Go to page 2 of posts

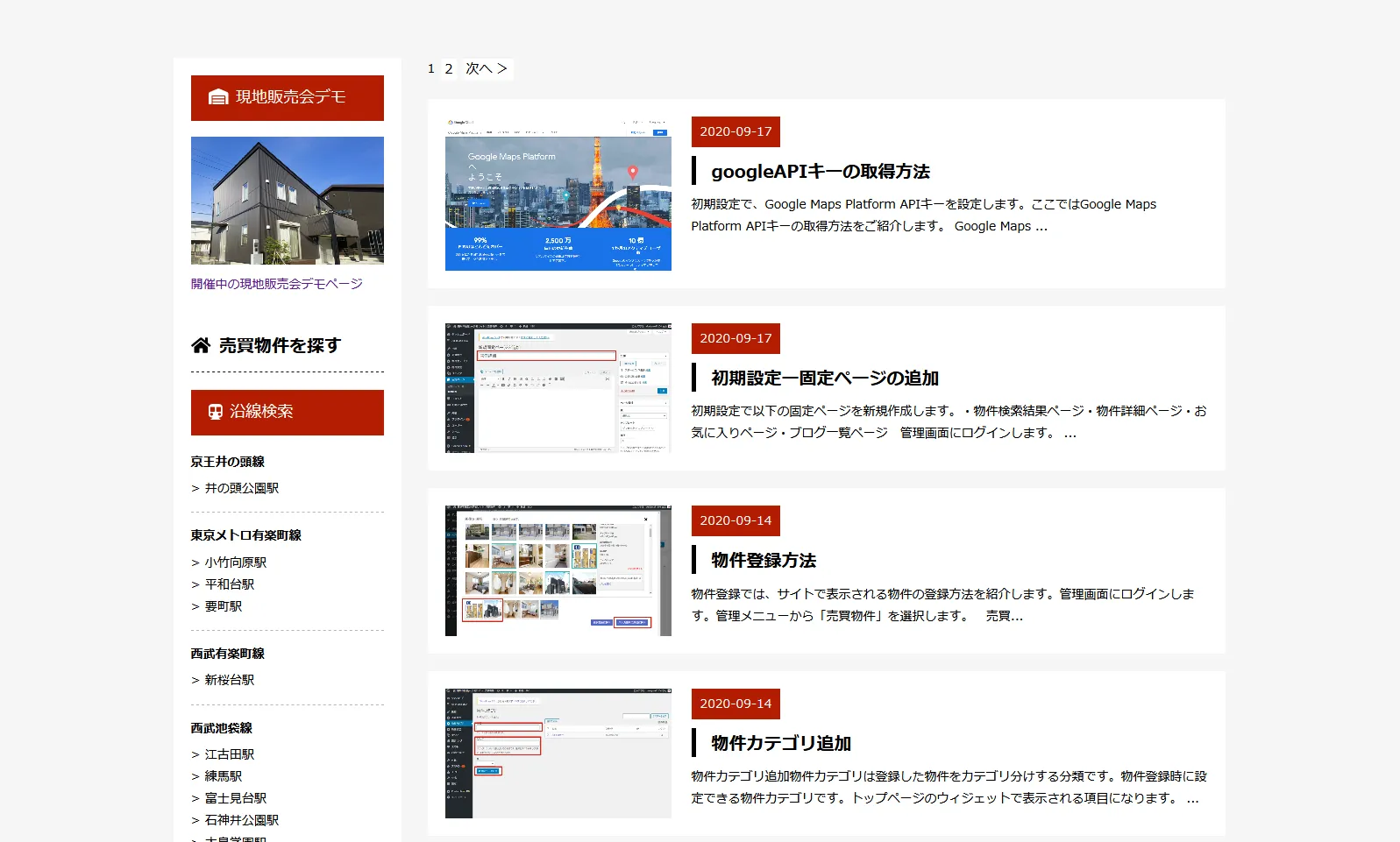[x=449, y=69]
